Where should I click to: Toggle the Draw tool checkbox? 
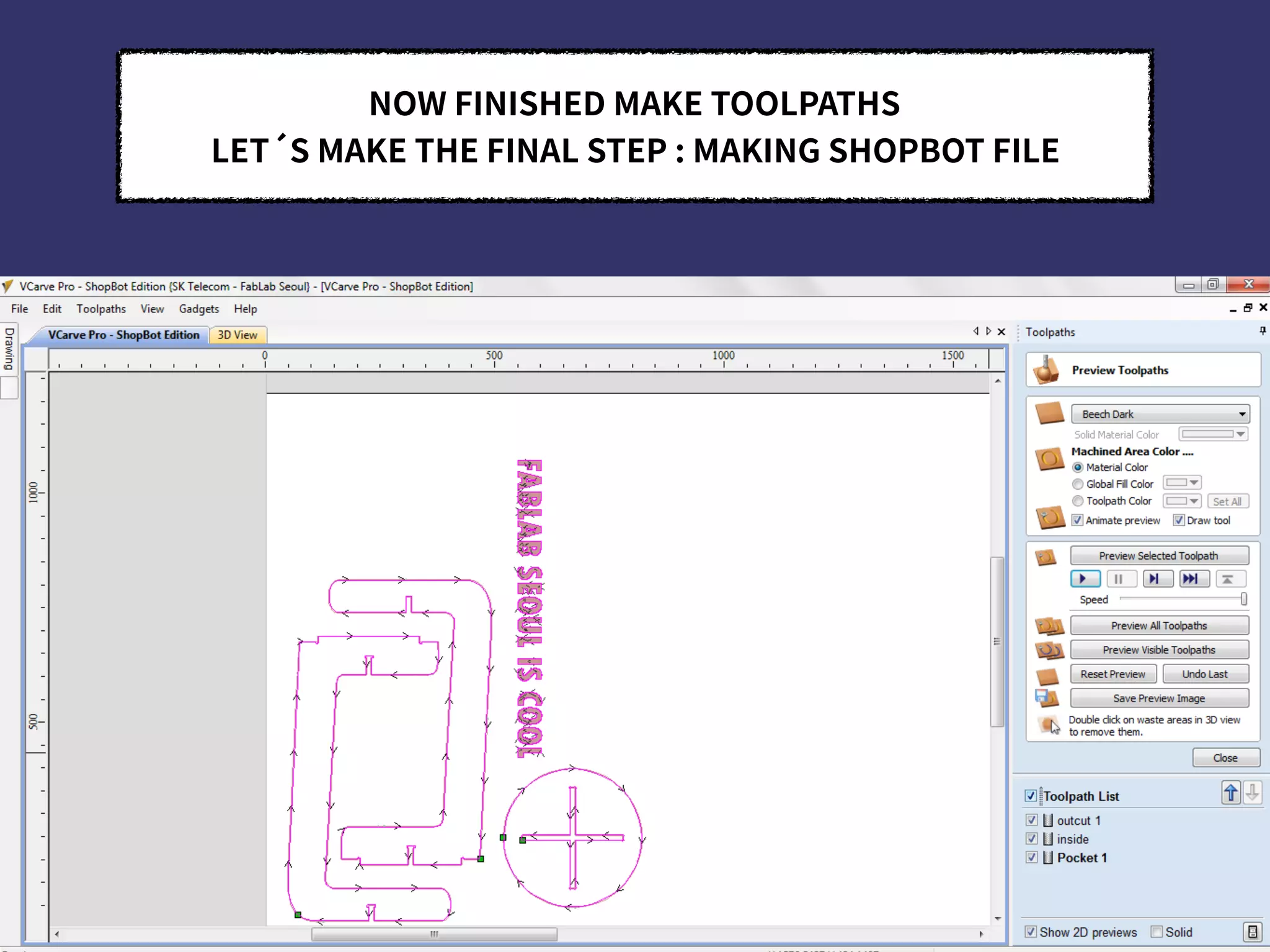pos(1179,520)
